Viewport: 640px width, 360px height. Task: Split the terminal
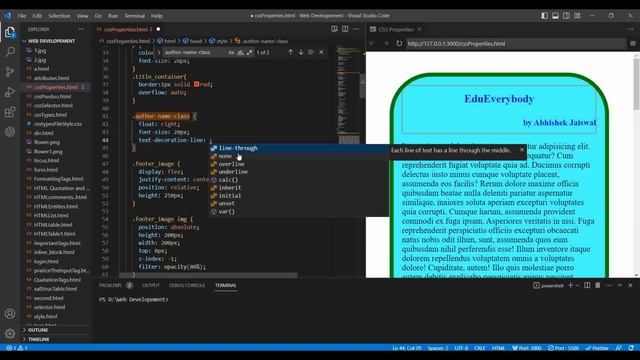point(587,285)
